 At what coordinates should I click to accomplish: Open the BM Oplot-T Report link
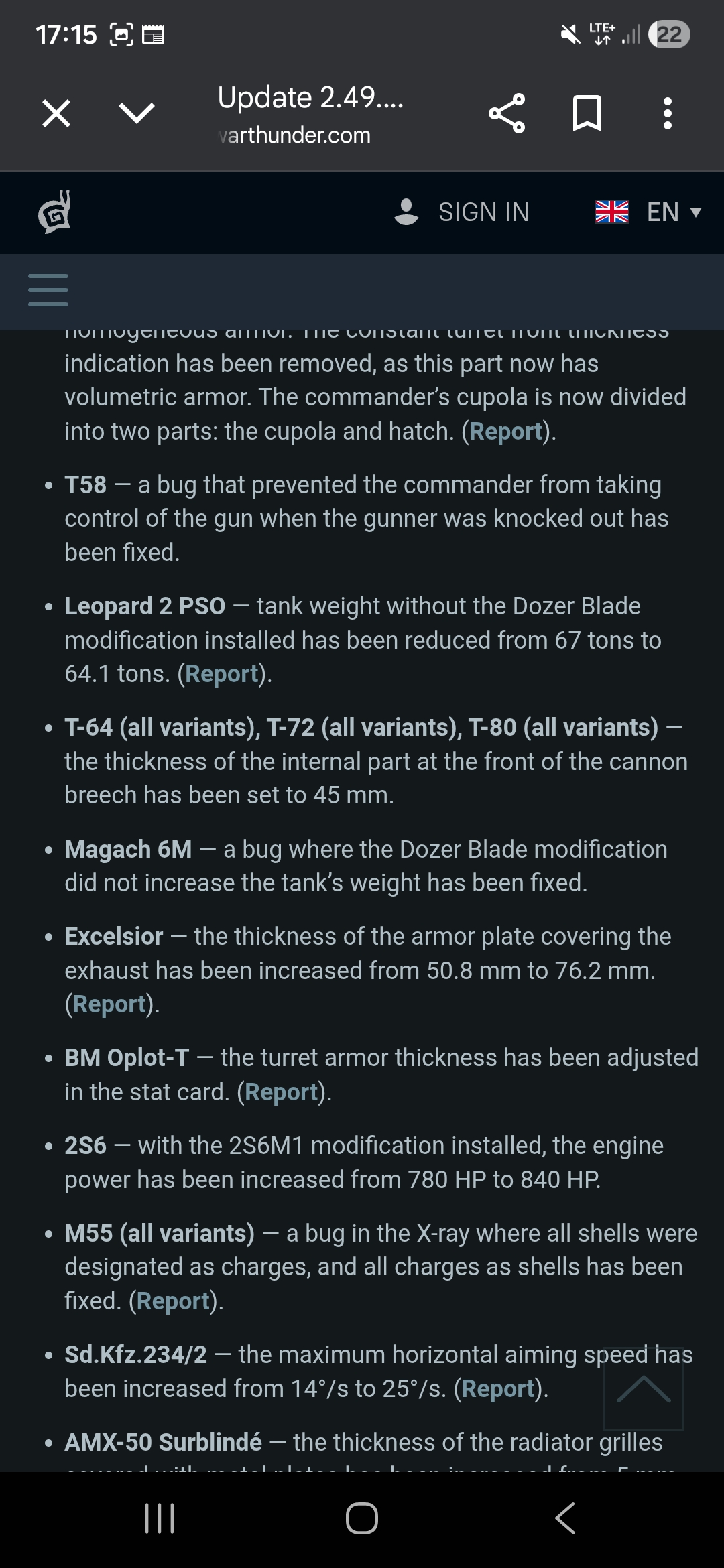282,1092
